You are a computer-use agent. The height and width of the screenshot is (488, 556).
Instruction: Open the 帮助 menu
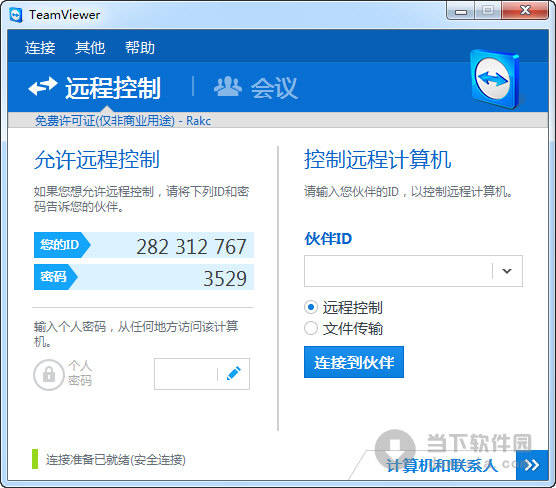point(140,48)
